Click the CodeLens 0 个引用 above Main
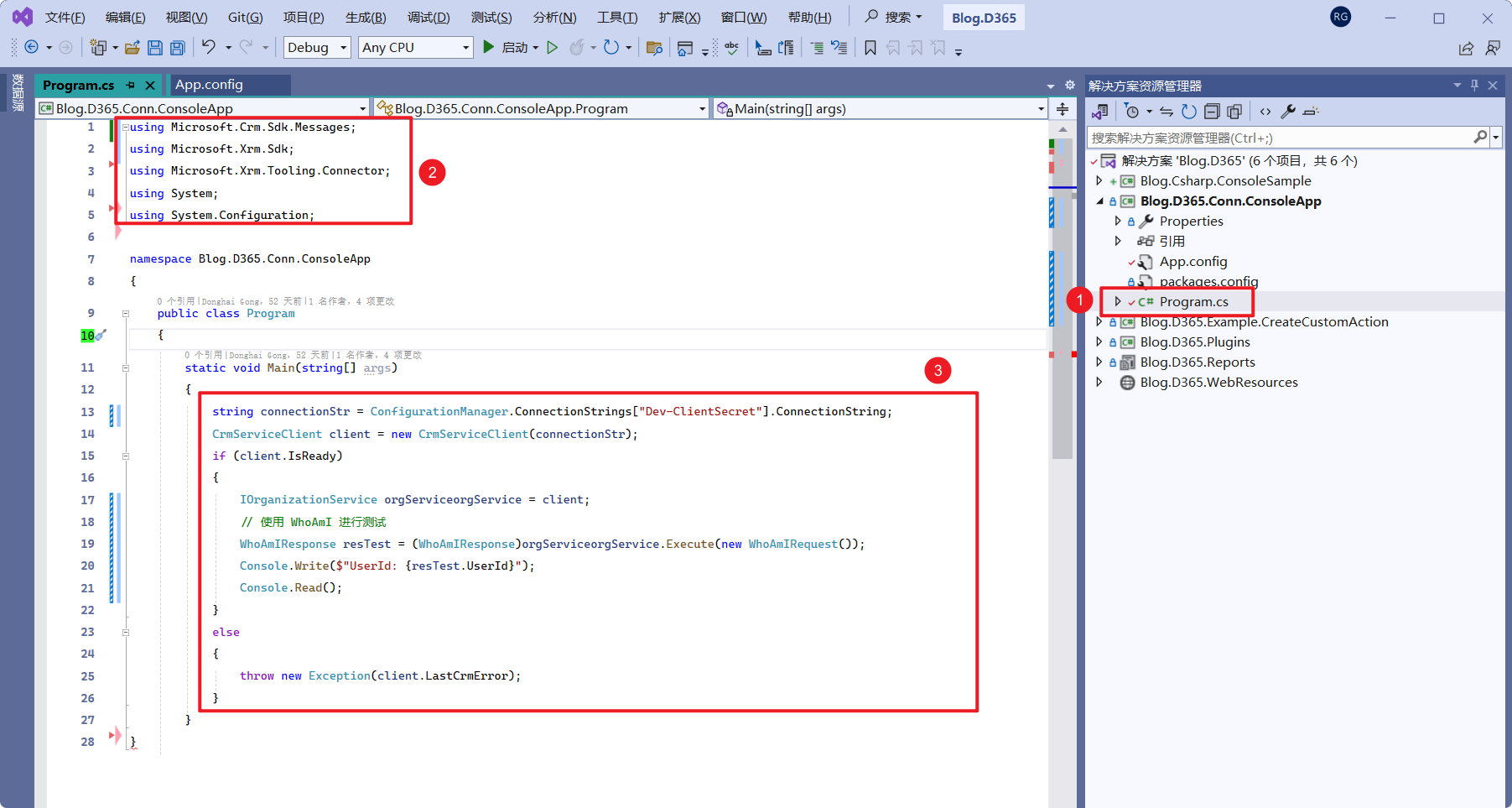This screenshot has width=1512, height=808. coord(204,355)
